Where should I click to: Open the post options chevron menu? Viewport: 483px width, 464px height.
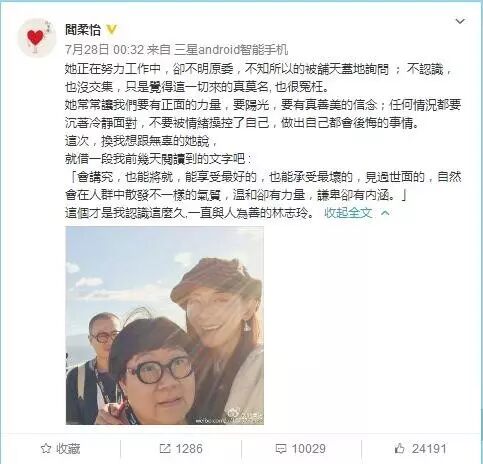pyautogui.click(x=460, y=22)
